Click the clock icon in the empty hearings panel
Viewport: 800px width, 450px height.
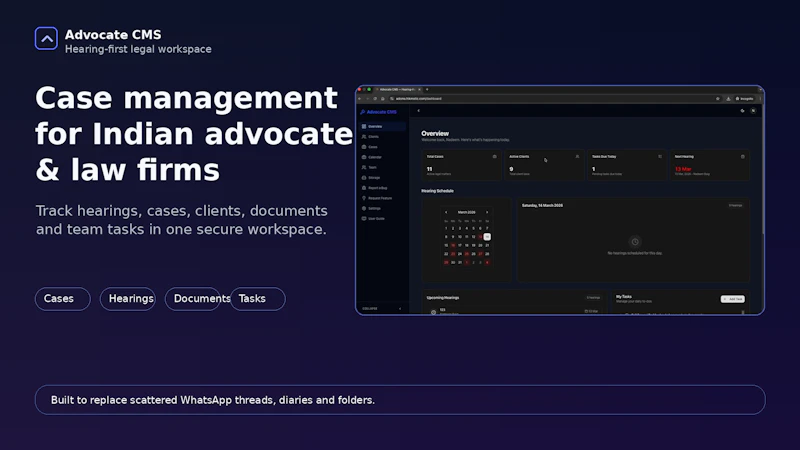click(x=635, y=242)
